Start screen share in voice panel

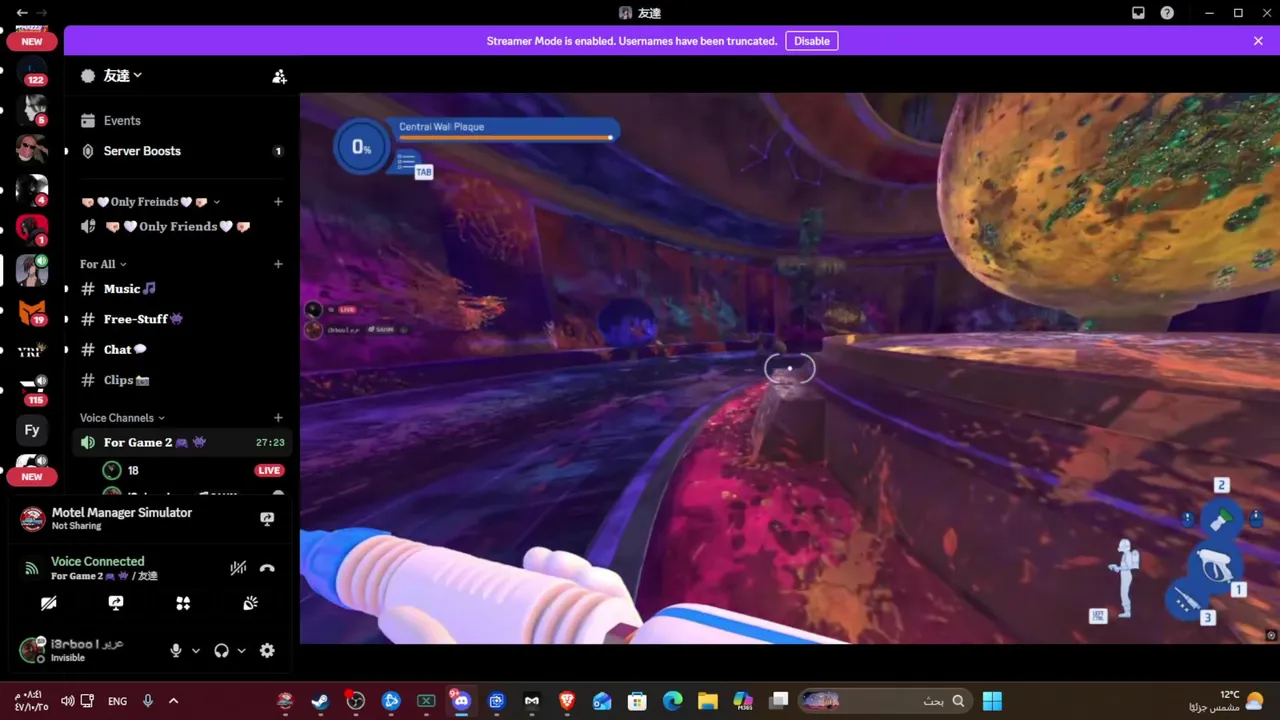116,603
